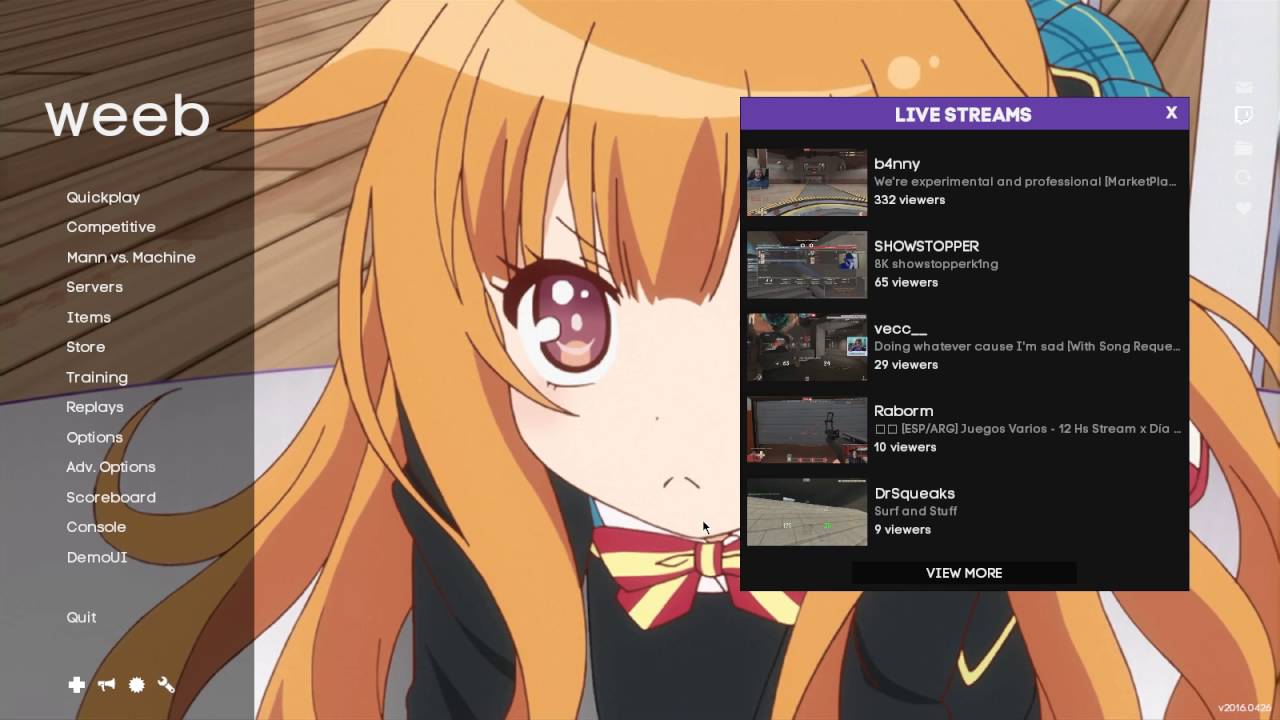Click the weeb logo title
This screenshot has height=720, width=1280.
[x=127, y=116]
